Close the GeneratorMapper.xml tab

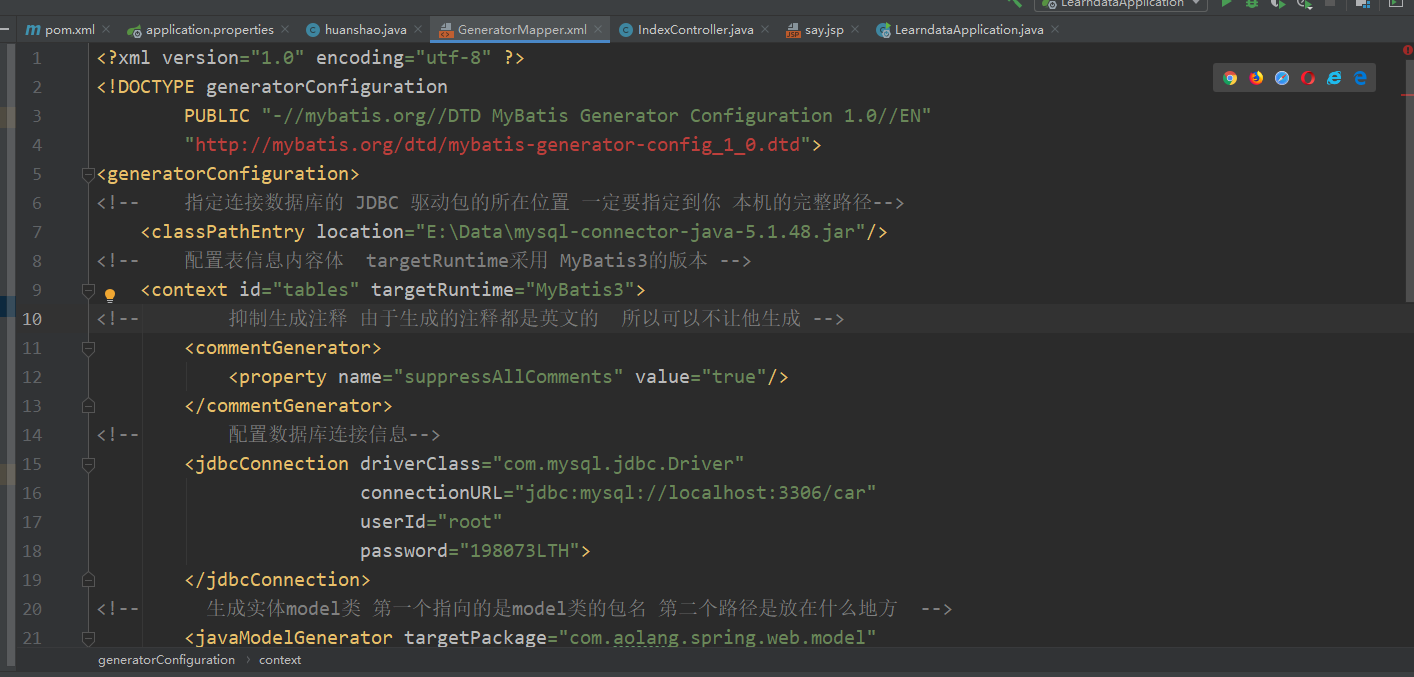point(598,30)
